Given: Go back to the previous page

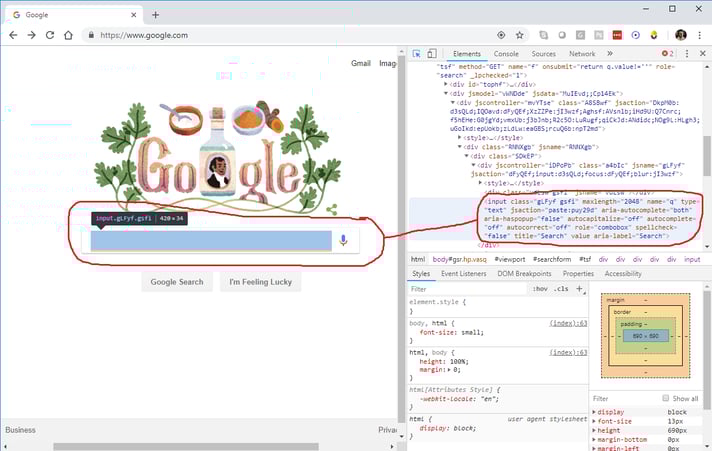Looking at the screenshot, I should tap(13, 35).
